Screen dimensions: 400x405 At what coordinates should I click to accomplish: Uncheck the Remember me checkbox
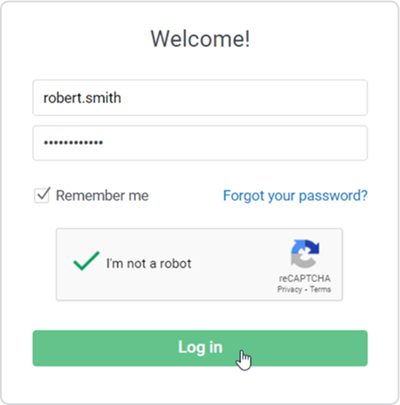point(42,195)
